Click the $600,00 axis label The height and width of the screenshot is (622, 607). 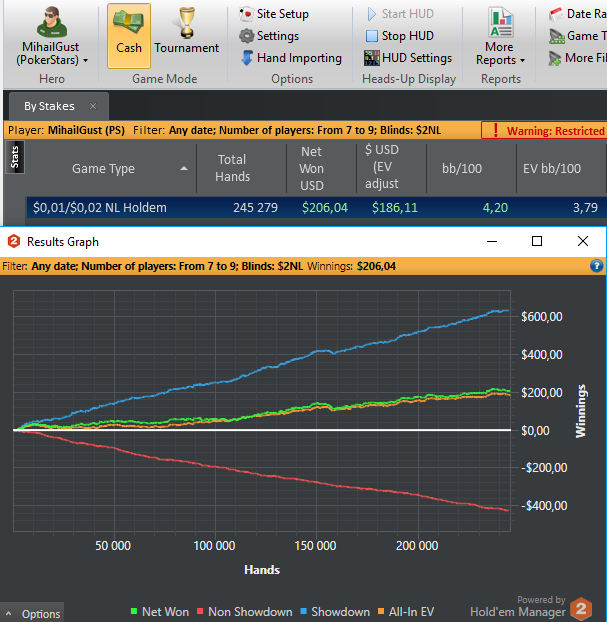pyautogui.click(x=542, y=317)
